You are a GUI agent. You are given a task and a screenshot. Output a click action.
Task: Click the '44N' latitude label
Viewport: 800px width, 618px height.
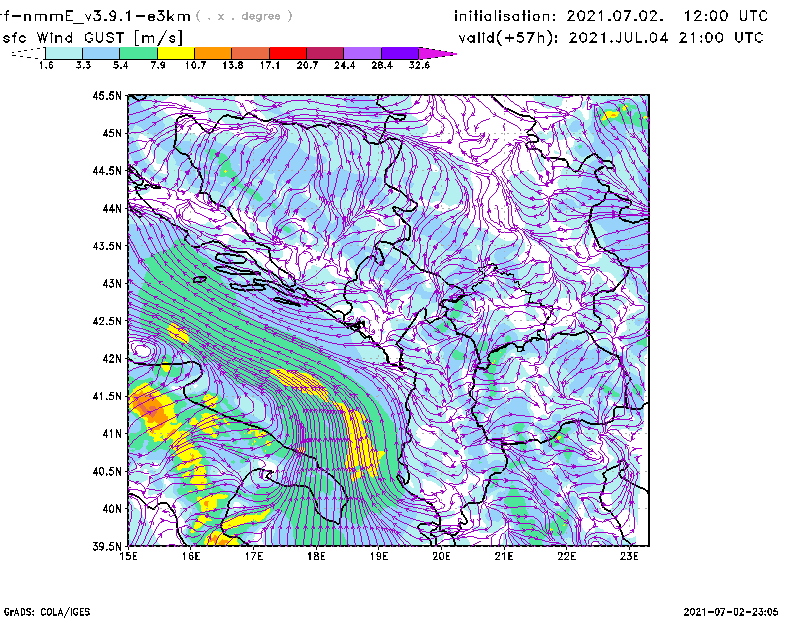pyautogui.click(x=112, y=208)
